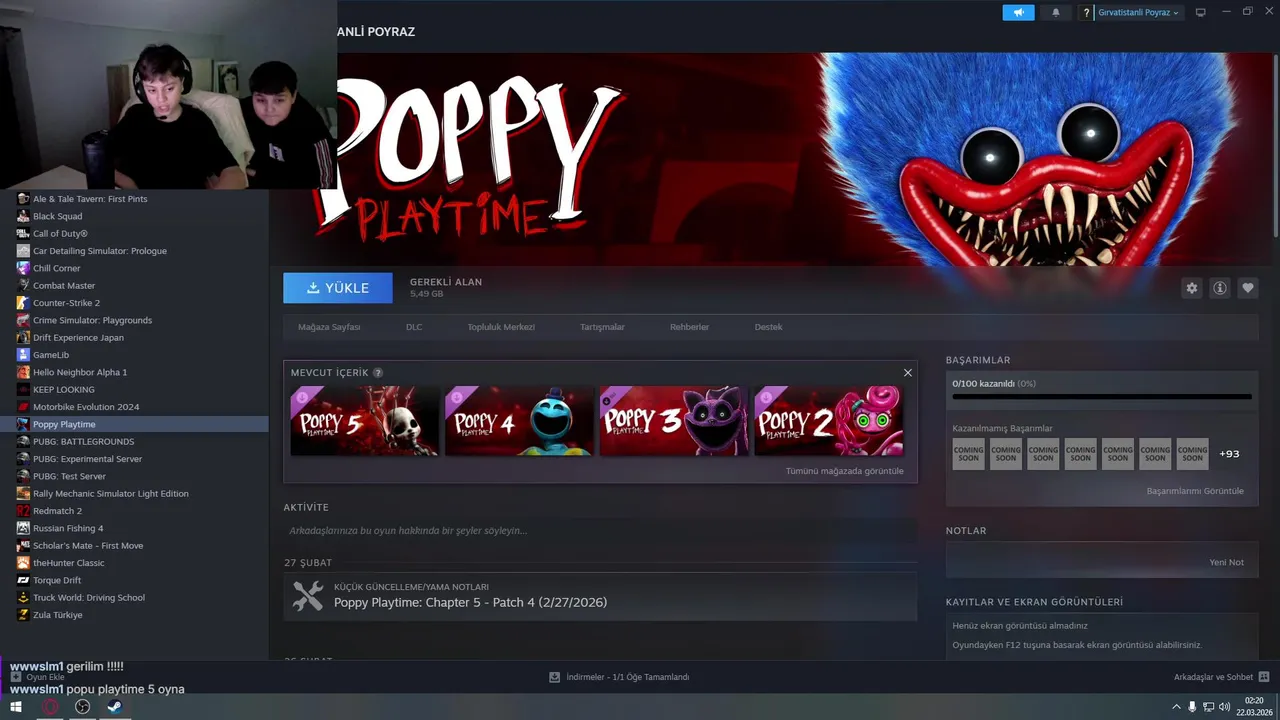Click Başarımlarımı Görüntüle link
Viewport: 1280px width, 720px height.
pyautogui.click(x=1195, y=491)
